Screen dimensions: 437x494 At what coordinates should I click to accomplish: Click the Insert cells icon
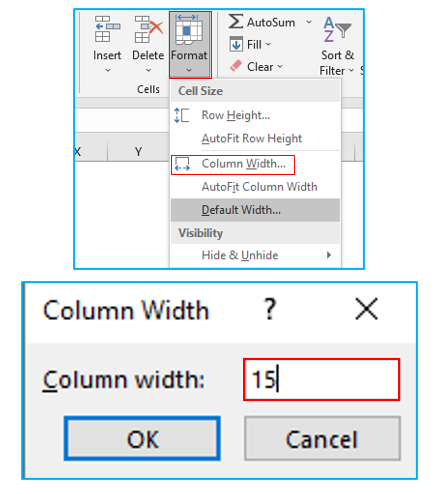107,29
